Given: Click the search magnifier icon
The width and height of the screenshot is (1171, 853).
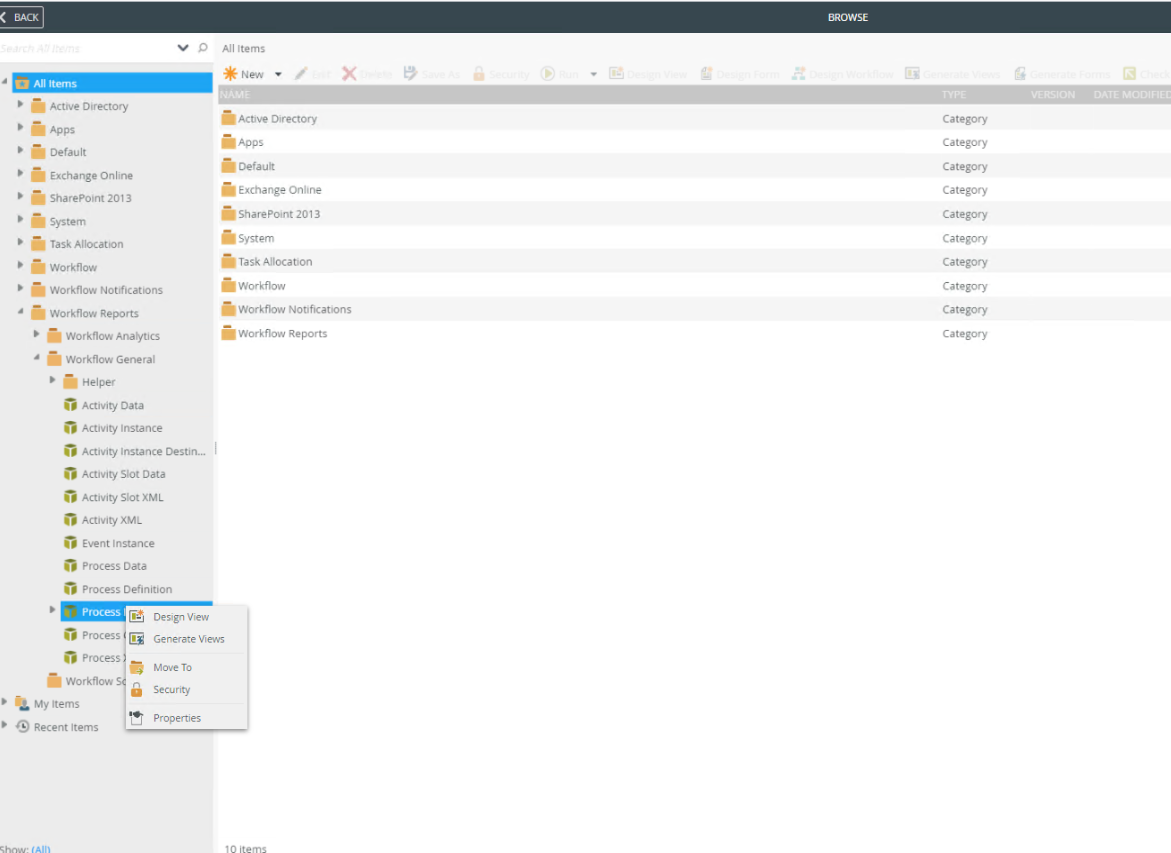Looking at the screenshot, I should 202,48.
